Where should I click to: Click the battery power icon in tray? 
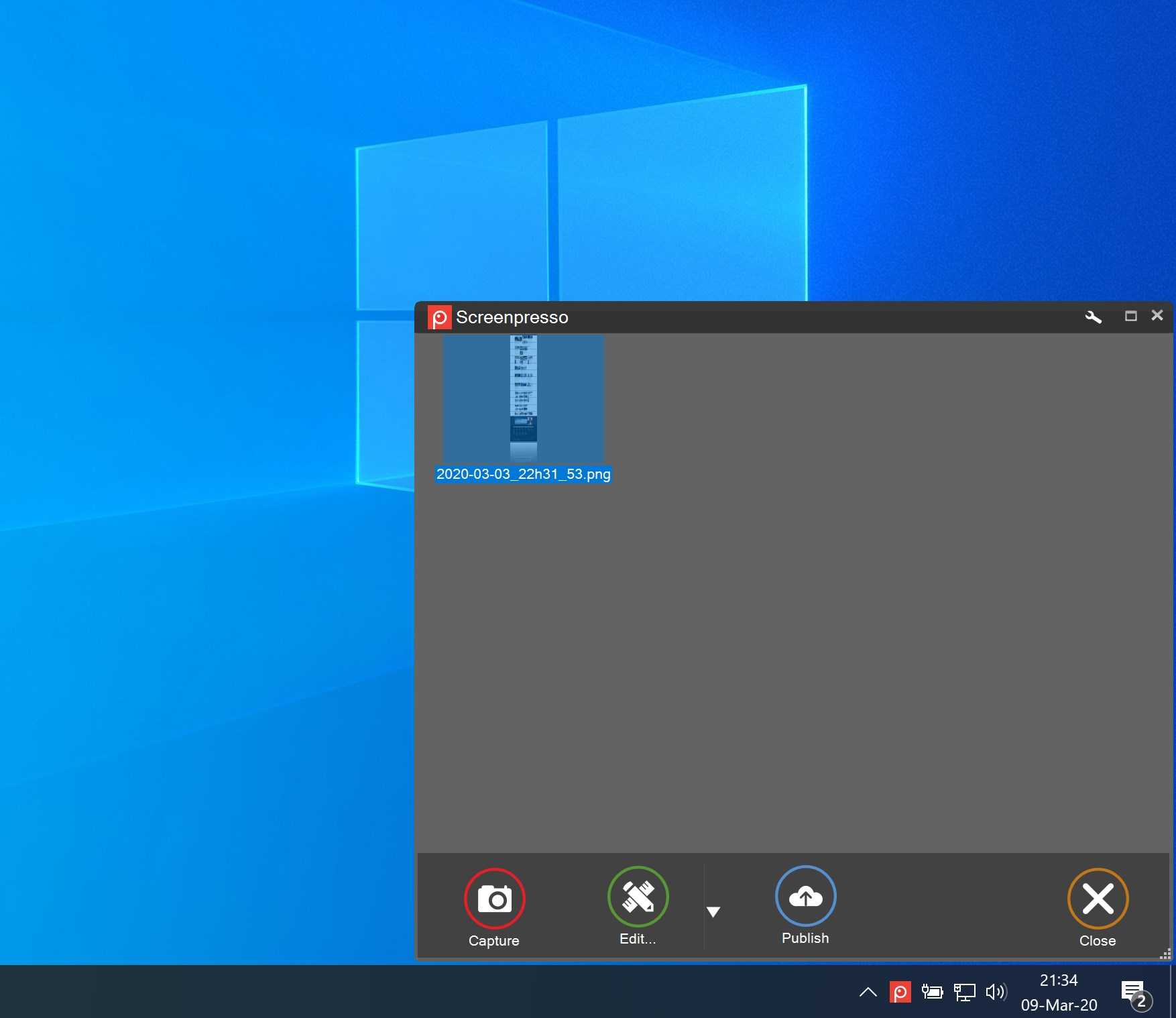932,992
